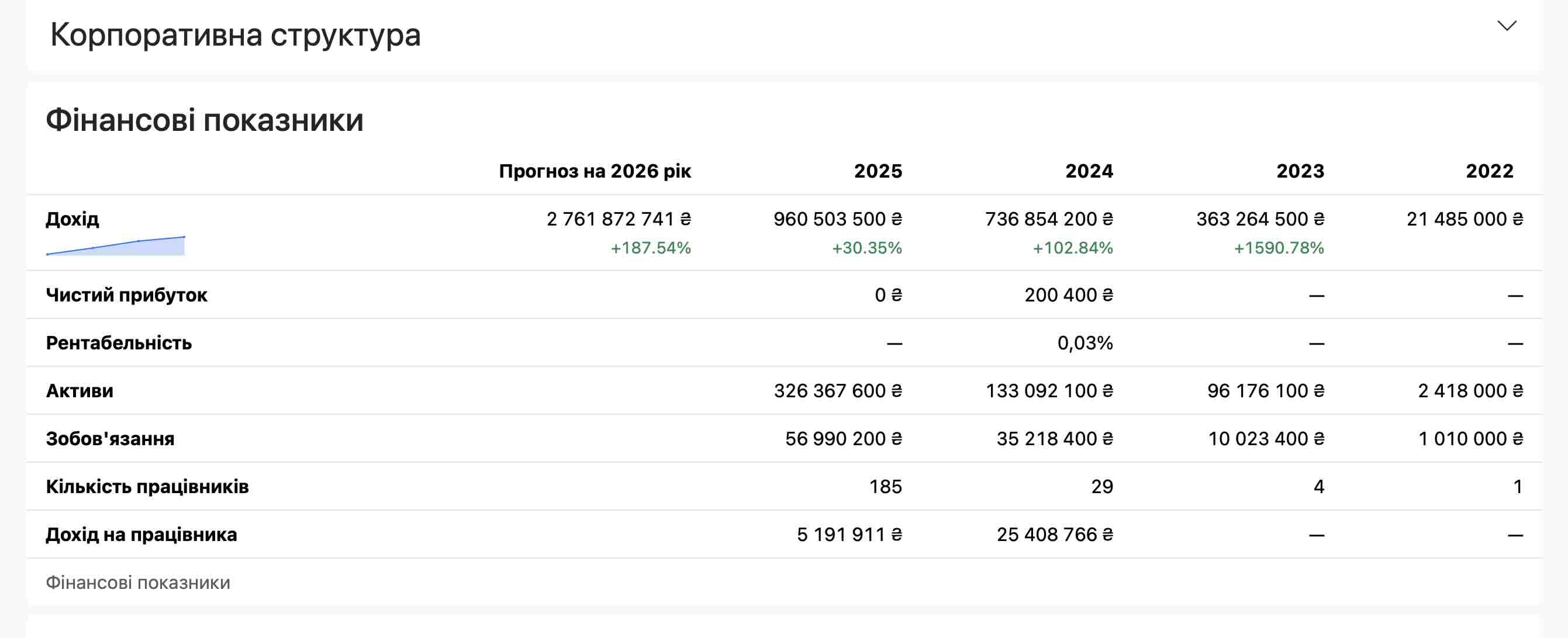Click the income trend sparkline chart
Image resolution: width=1568 pixels, height=638 pixels.
[x=116, y=246]
